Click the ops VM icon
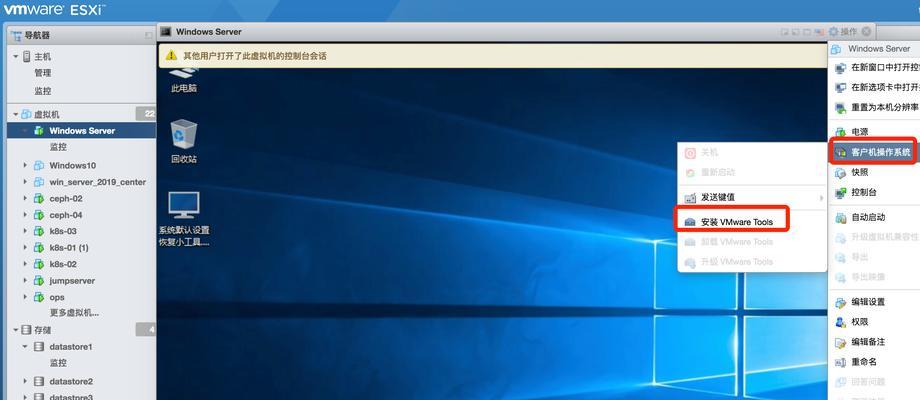This screenshot has height=400, width=920. tap(39, 297)
